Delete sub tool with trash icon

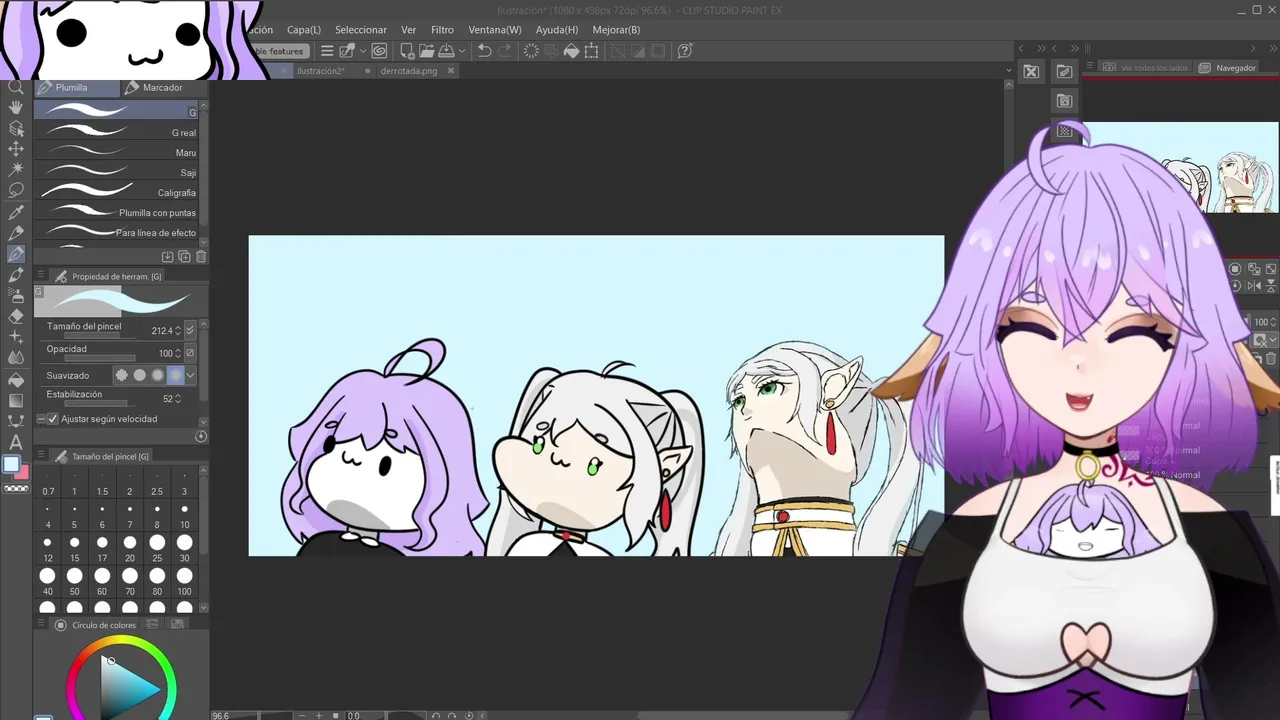pyautogui.click(x=201, y=257)
